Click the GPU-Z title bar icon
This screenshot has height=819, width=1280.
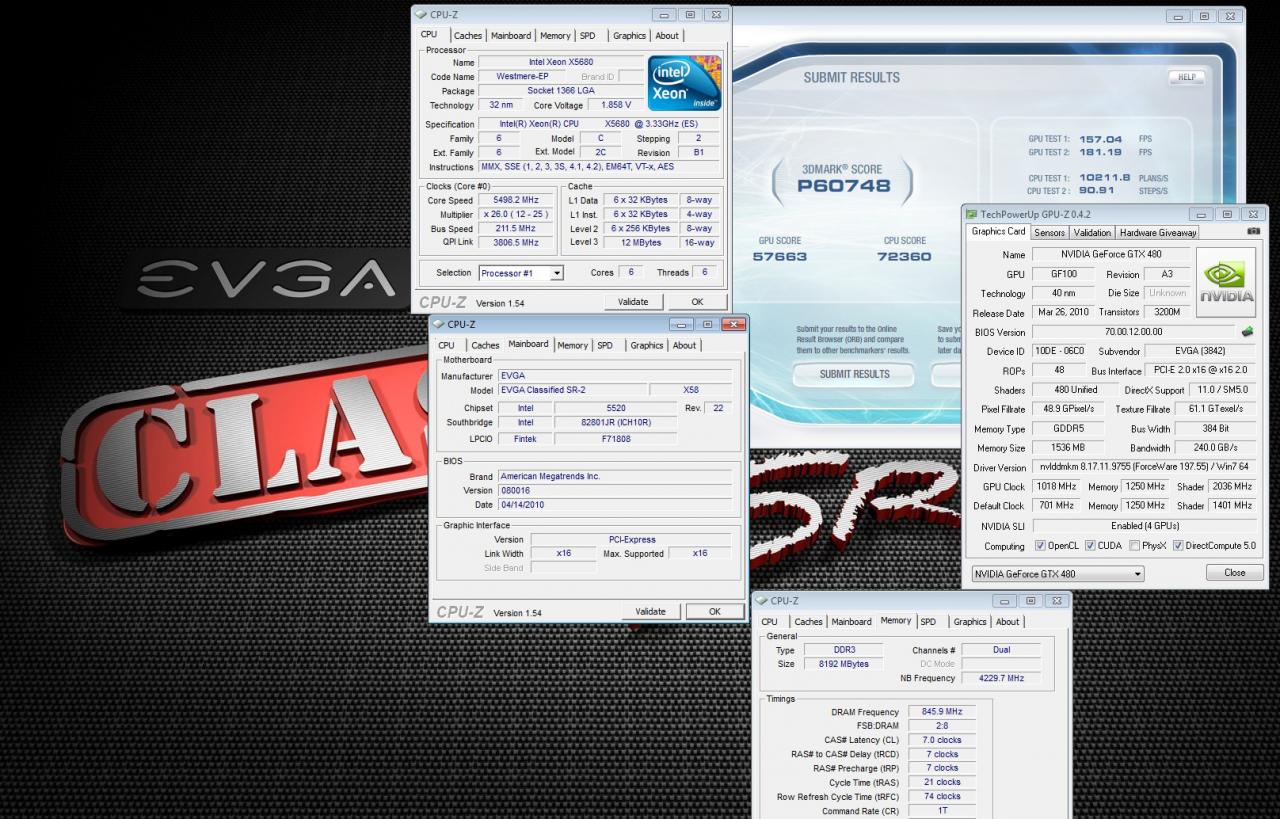(971, 214)
